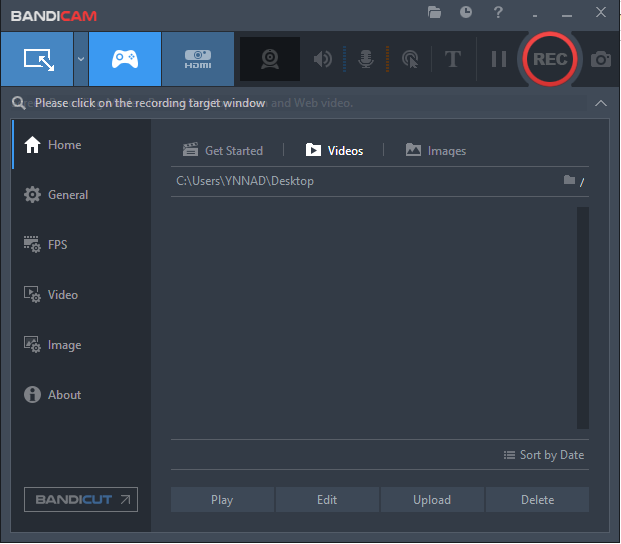The image size is (621, 544).
Task: Open the About section in sidebar
Action: (81, 395)
